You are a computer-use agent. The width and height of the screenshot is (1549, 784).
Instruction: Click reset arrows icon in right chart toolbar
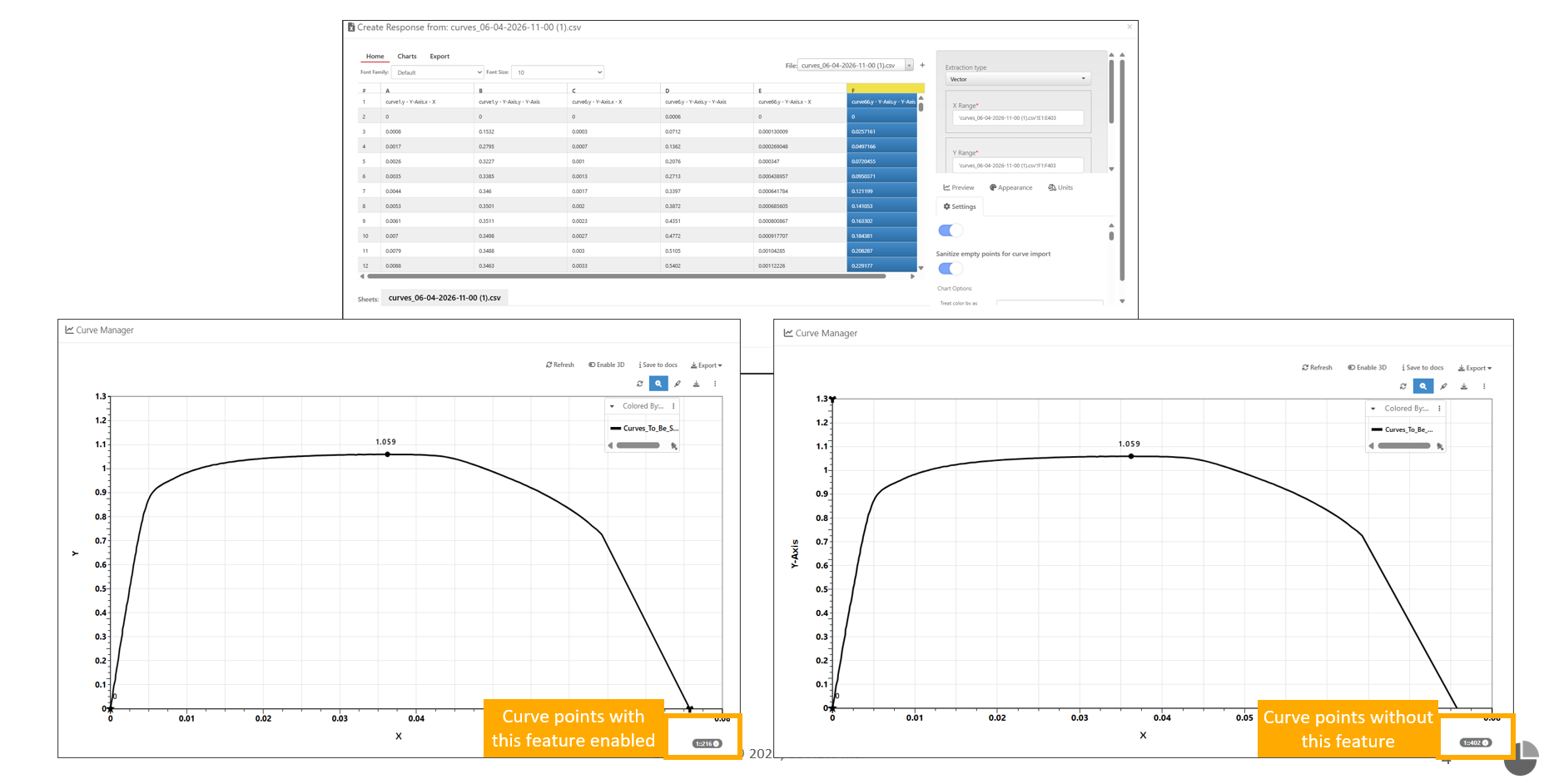tap(1403, 386)
